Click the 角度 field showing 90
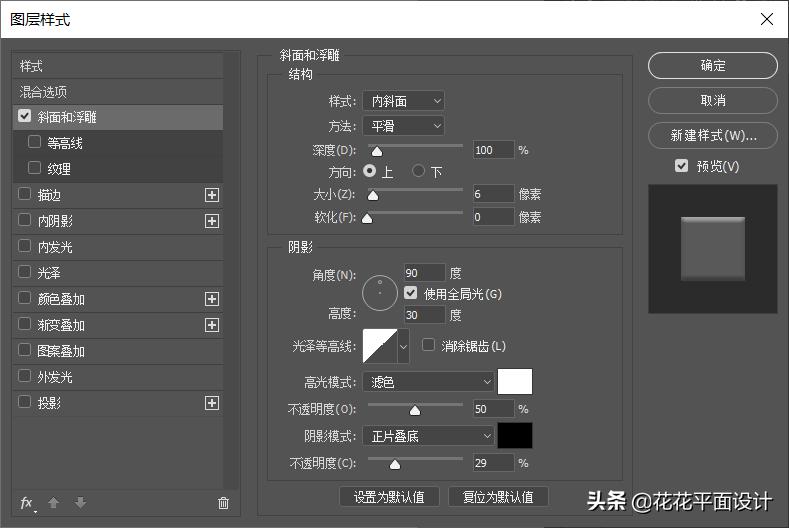This screenshot has width=789, height=528. click(x=425, y=273)
